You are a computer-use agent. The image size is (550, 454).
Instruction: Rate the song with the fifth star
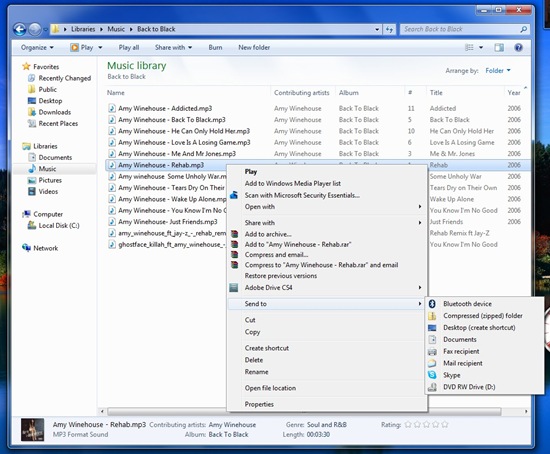point(445,425)
